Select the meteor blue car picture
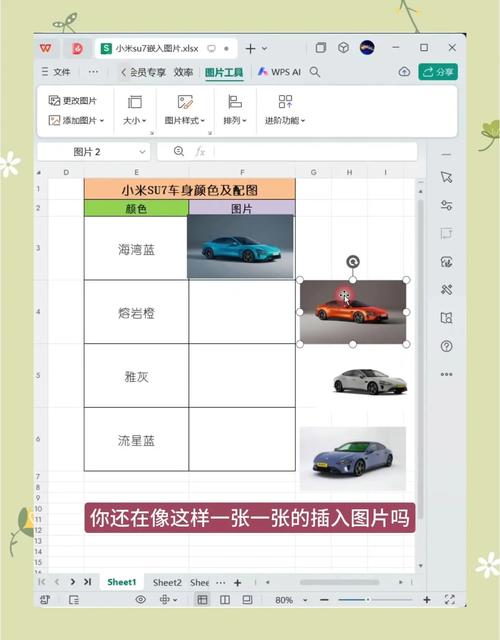Viewport: 500px width, 640px height. tap(353, 458)
